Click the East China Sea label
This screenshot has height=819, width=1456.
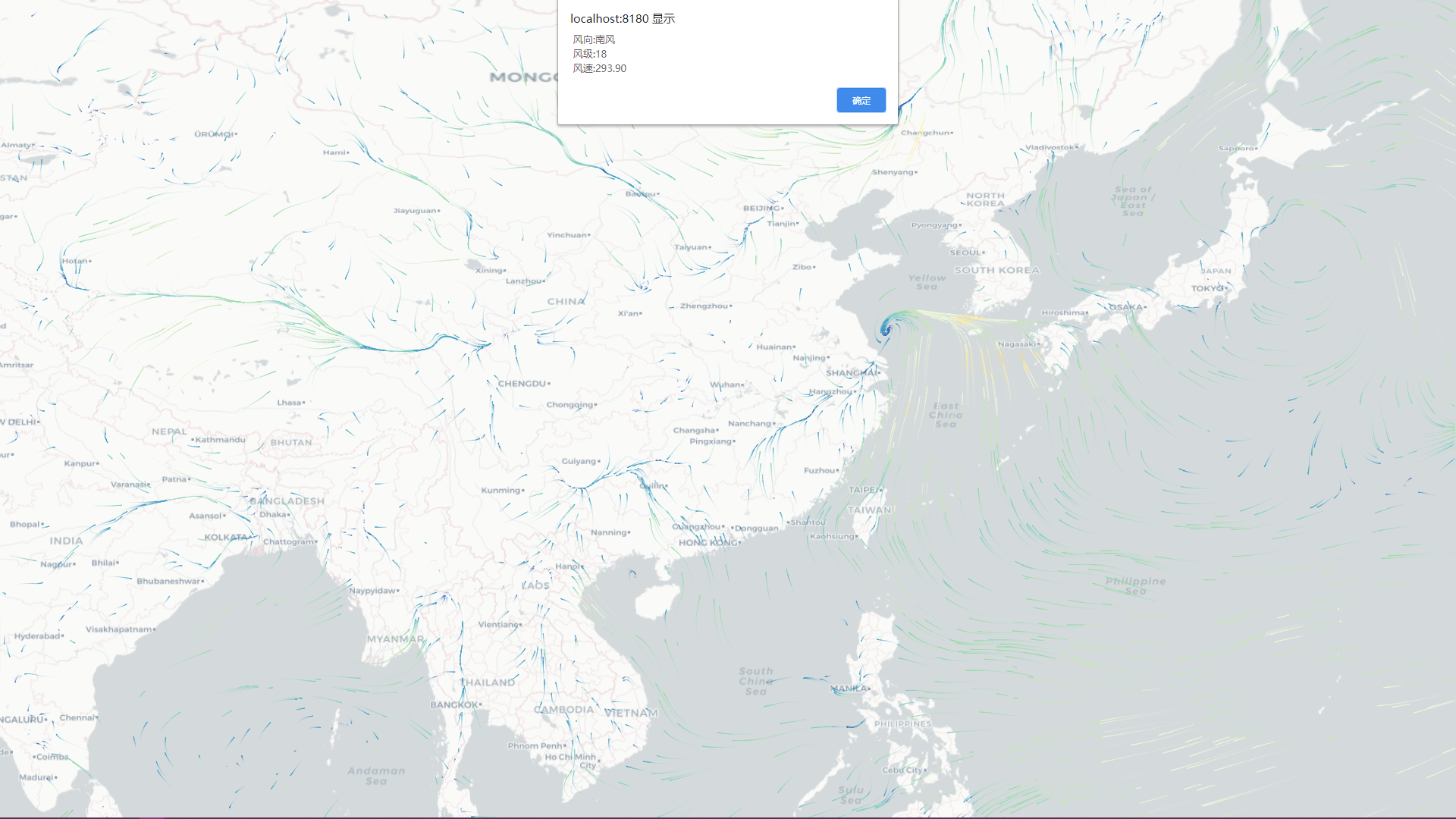point(946,415)
